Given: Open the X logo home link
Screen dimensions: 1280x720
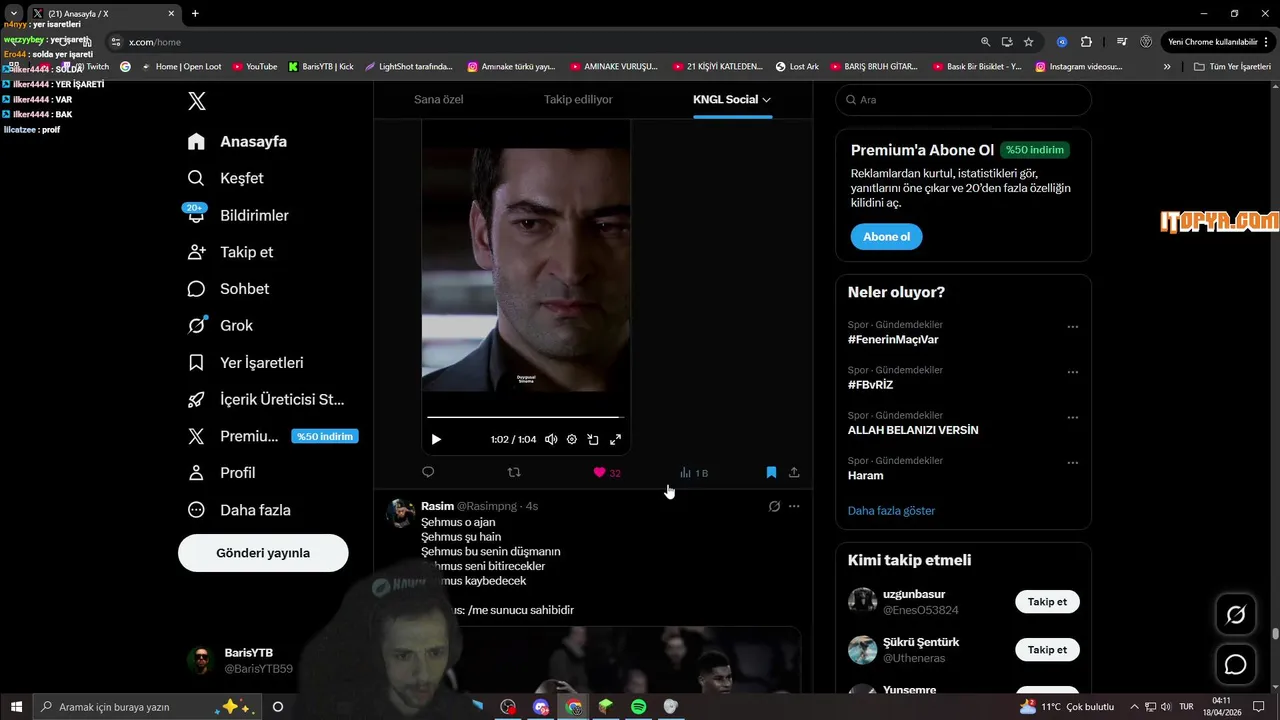Looking at the screenshot, I should coord(197,101).
